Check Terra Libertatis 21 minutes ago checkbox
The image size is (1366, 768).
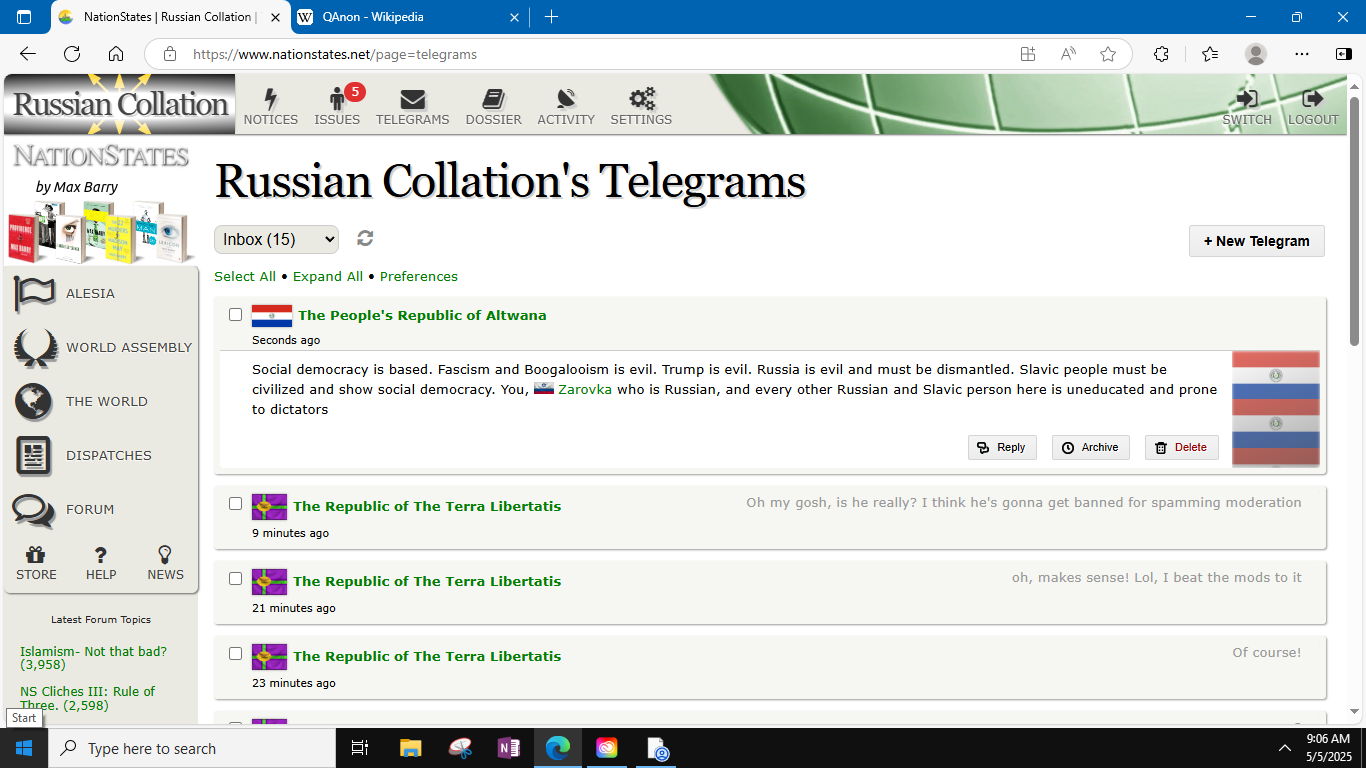[x=236, y=578]
